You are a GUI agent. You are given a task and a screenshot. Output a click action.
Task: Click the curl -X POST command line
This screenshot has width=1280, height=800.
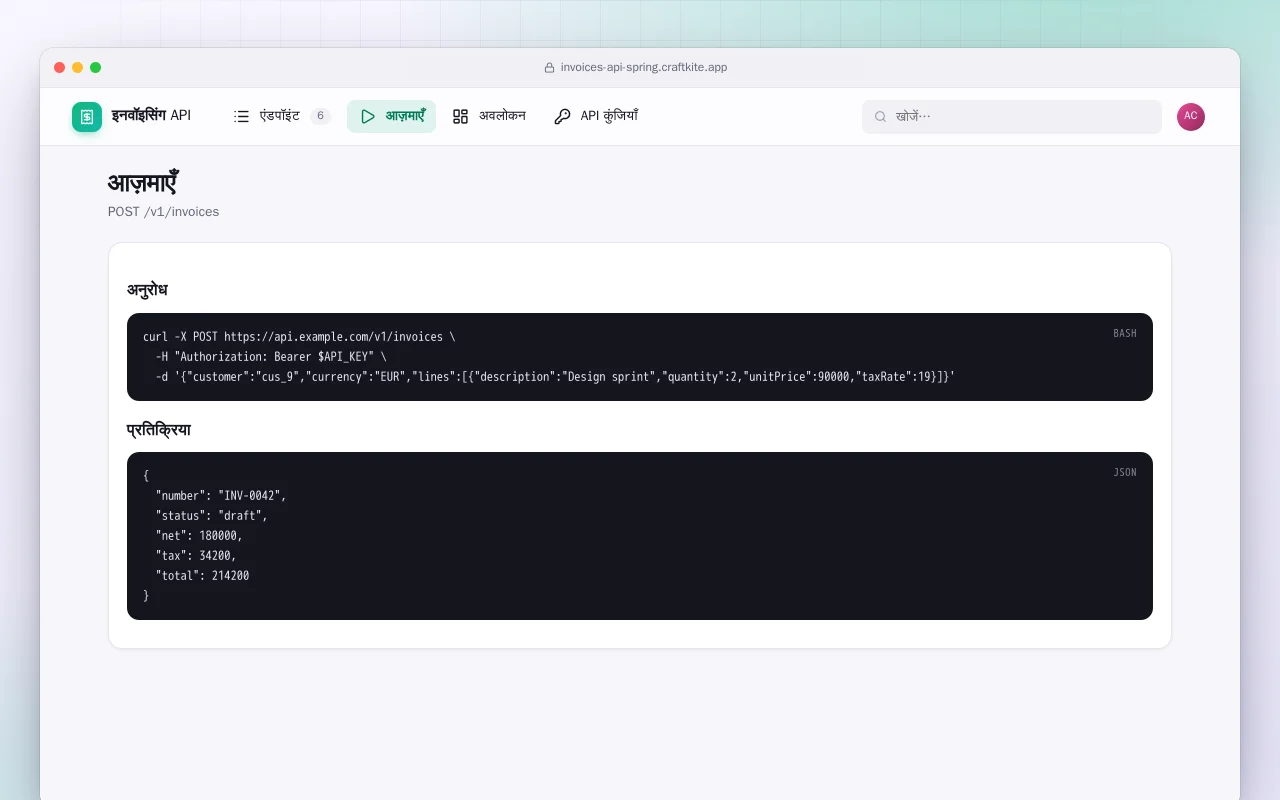(299, 337)
